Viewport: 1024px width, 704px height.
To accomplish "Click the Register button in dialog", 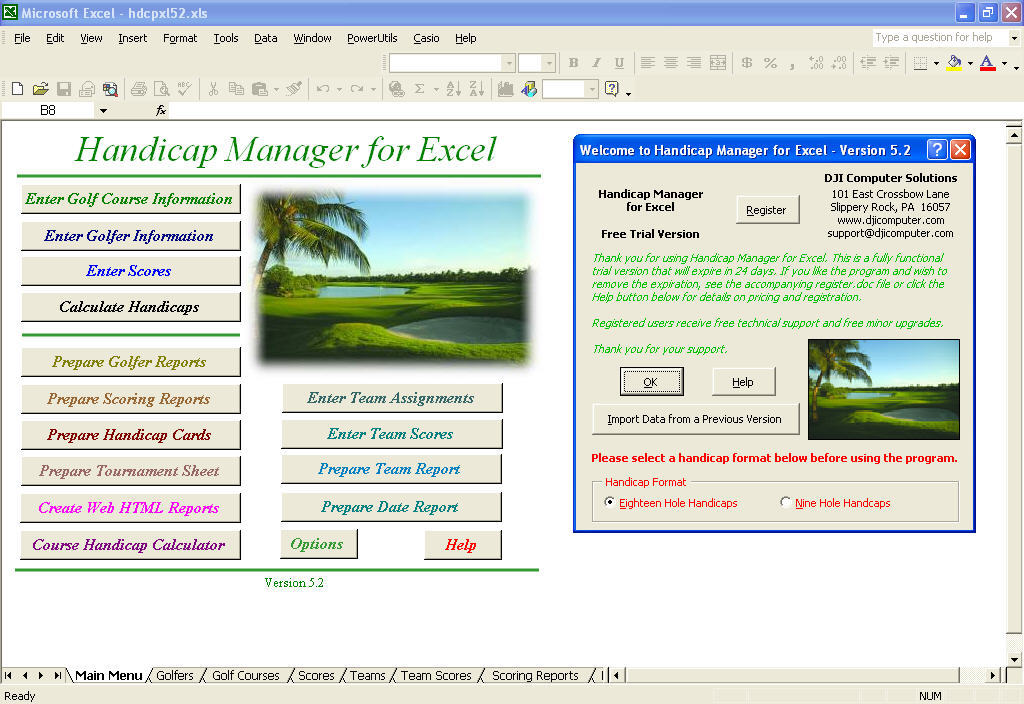I will pos(767,210).
